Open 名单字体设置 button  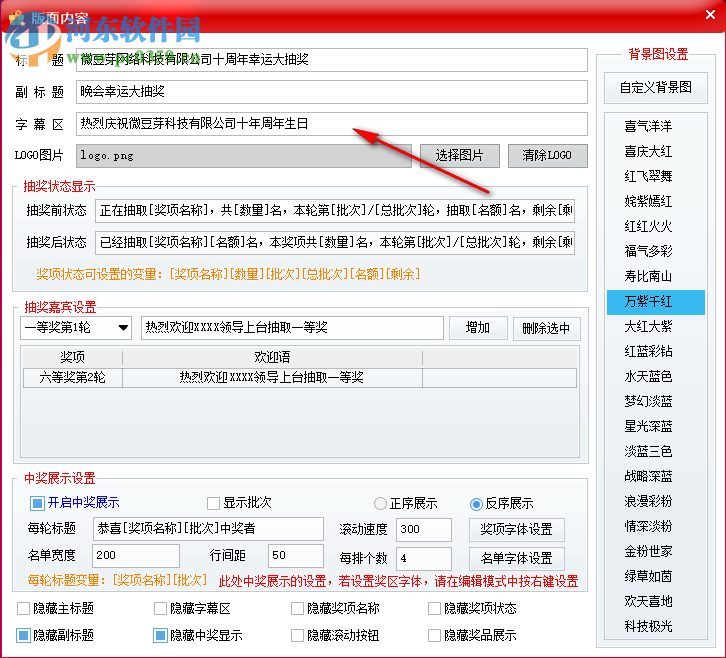517,558
